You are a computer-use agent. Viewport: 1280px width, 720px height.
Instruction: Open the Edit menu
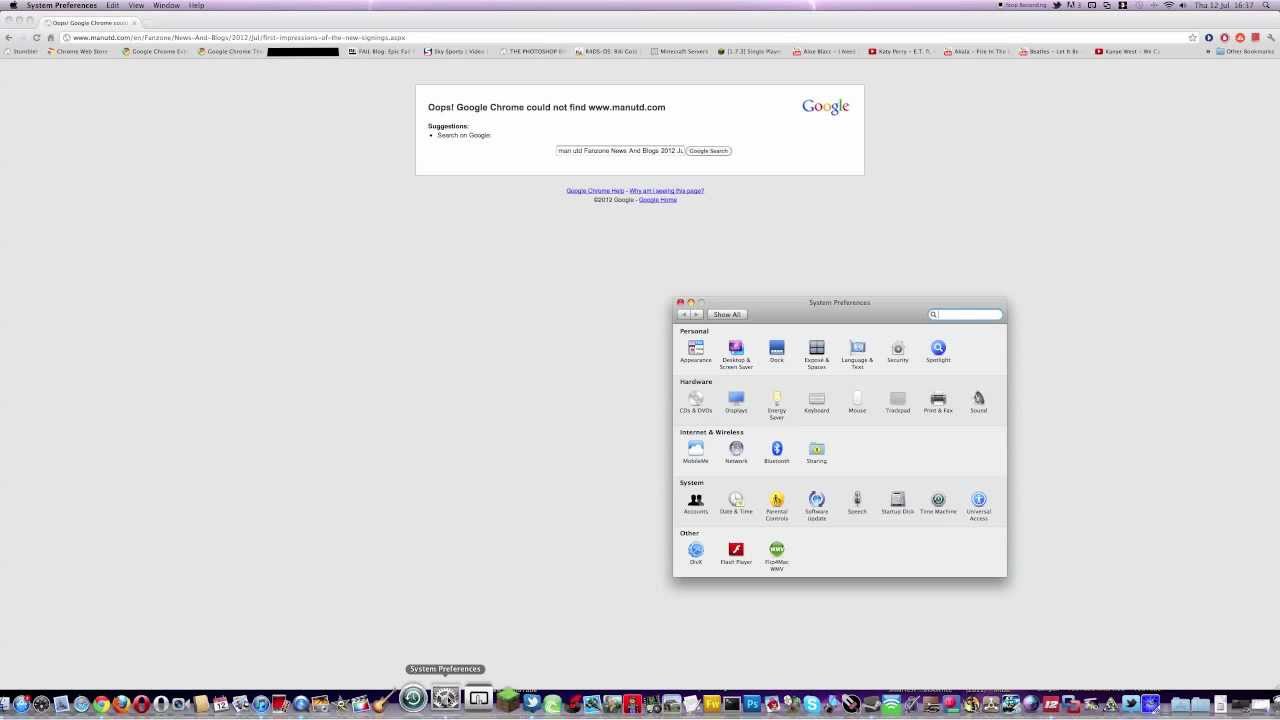(113, 5)
